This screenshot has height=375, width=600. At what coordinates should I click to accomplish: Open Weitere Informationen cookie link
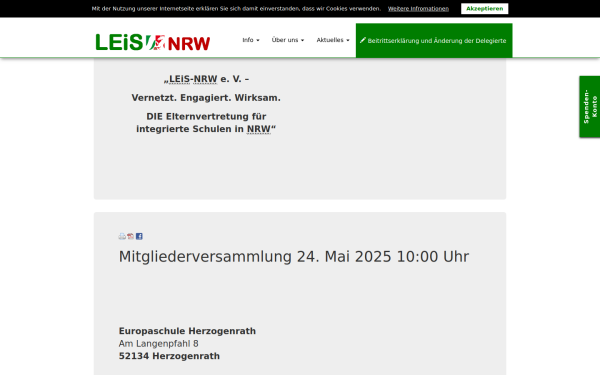pos(418,8)
